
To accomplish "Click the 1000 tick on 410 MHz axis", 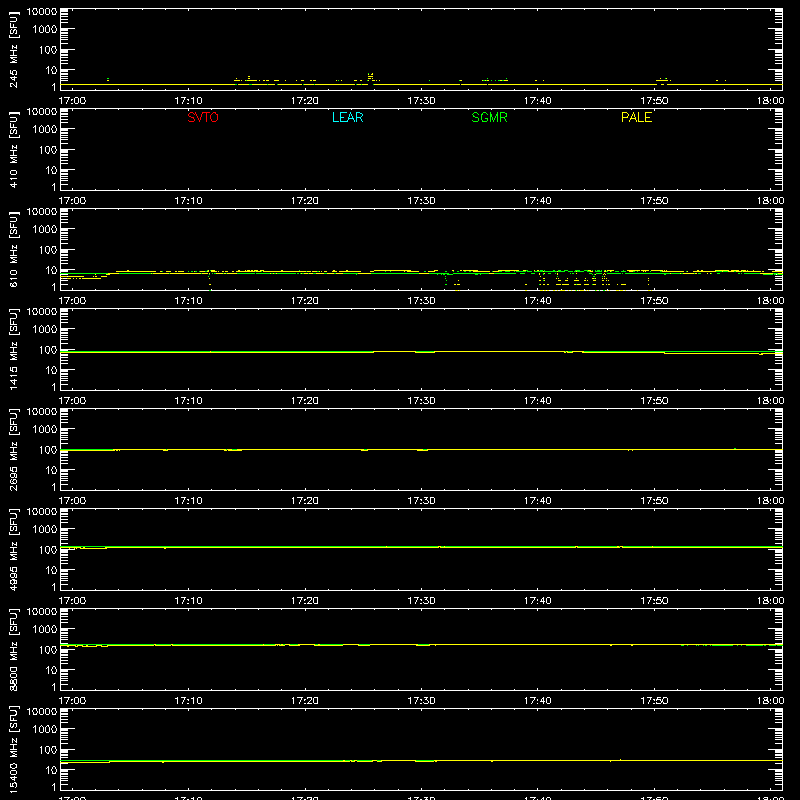I will pos(44,130).
